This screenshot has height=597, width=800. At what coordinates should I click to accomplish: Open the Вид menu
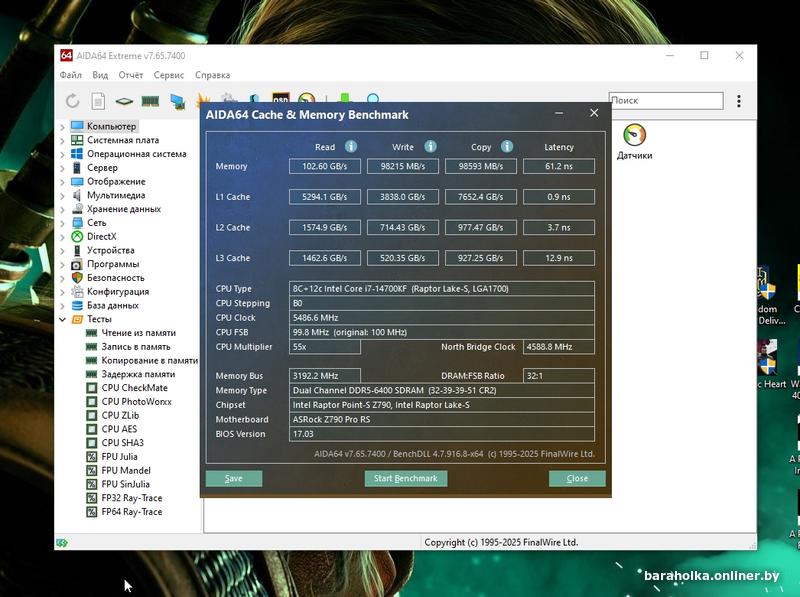pyautogui.click(x=100, y=75)
